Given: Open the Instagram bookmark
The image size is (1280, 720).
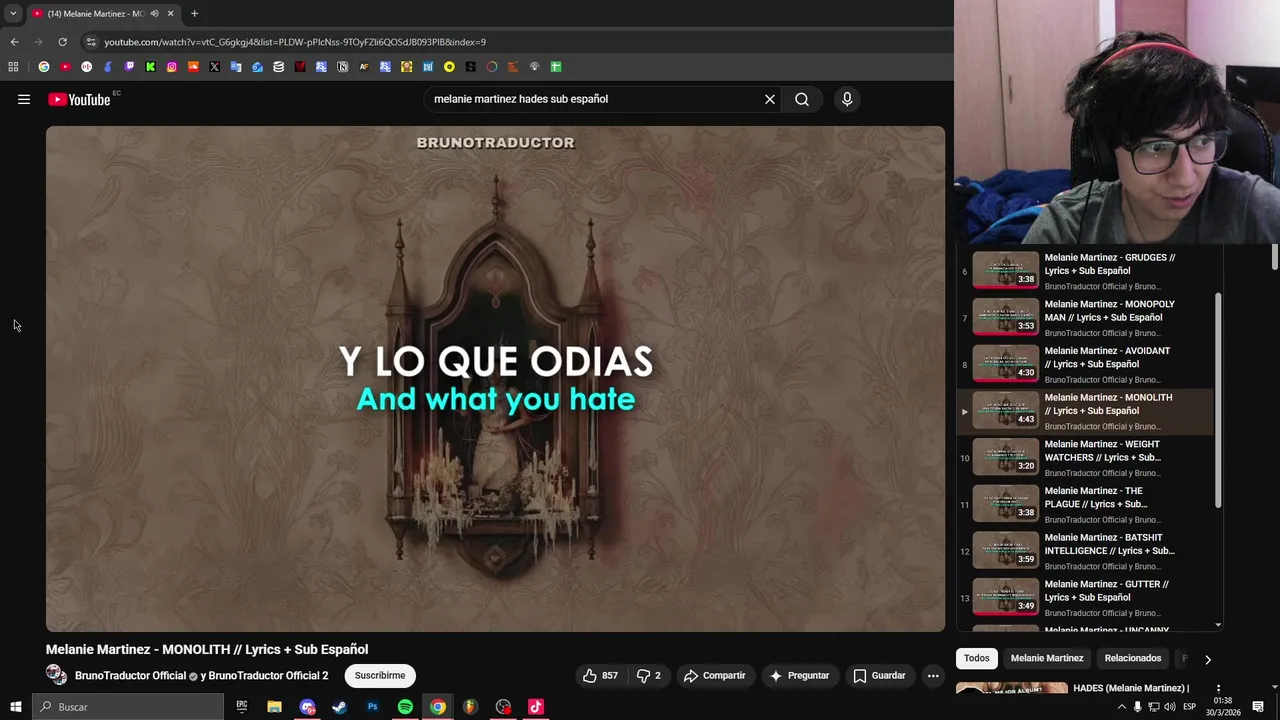Looking at the screenshot, I should click(x=172, y=67).
